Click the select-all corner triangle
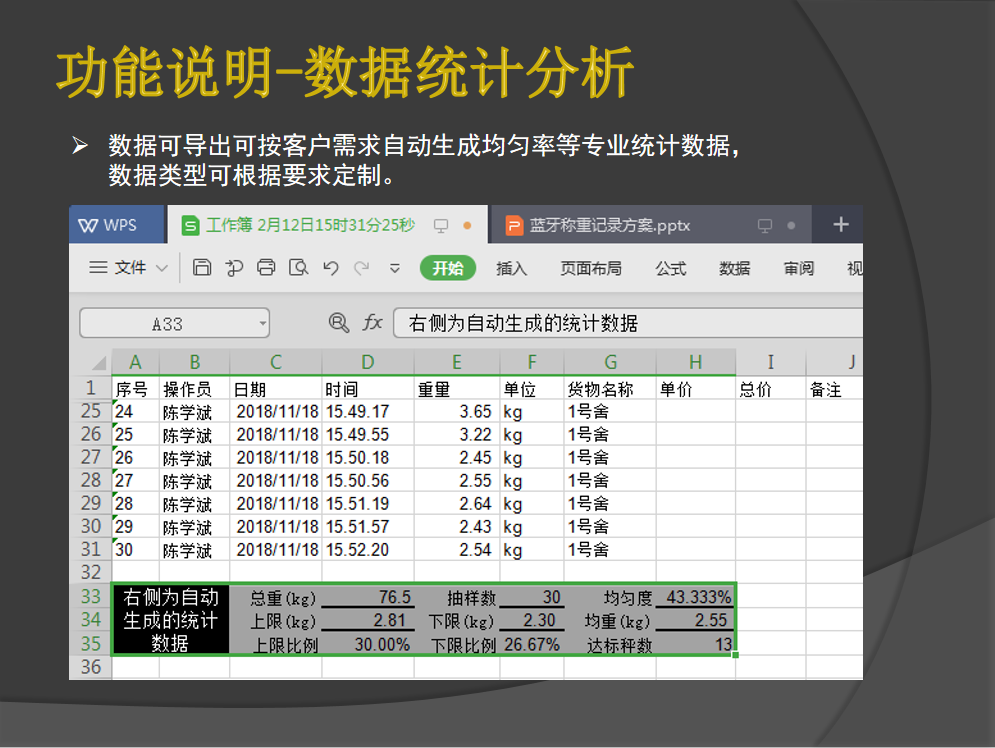Viewport: 995px width, 748px height. tap(99, 364)
